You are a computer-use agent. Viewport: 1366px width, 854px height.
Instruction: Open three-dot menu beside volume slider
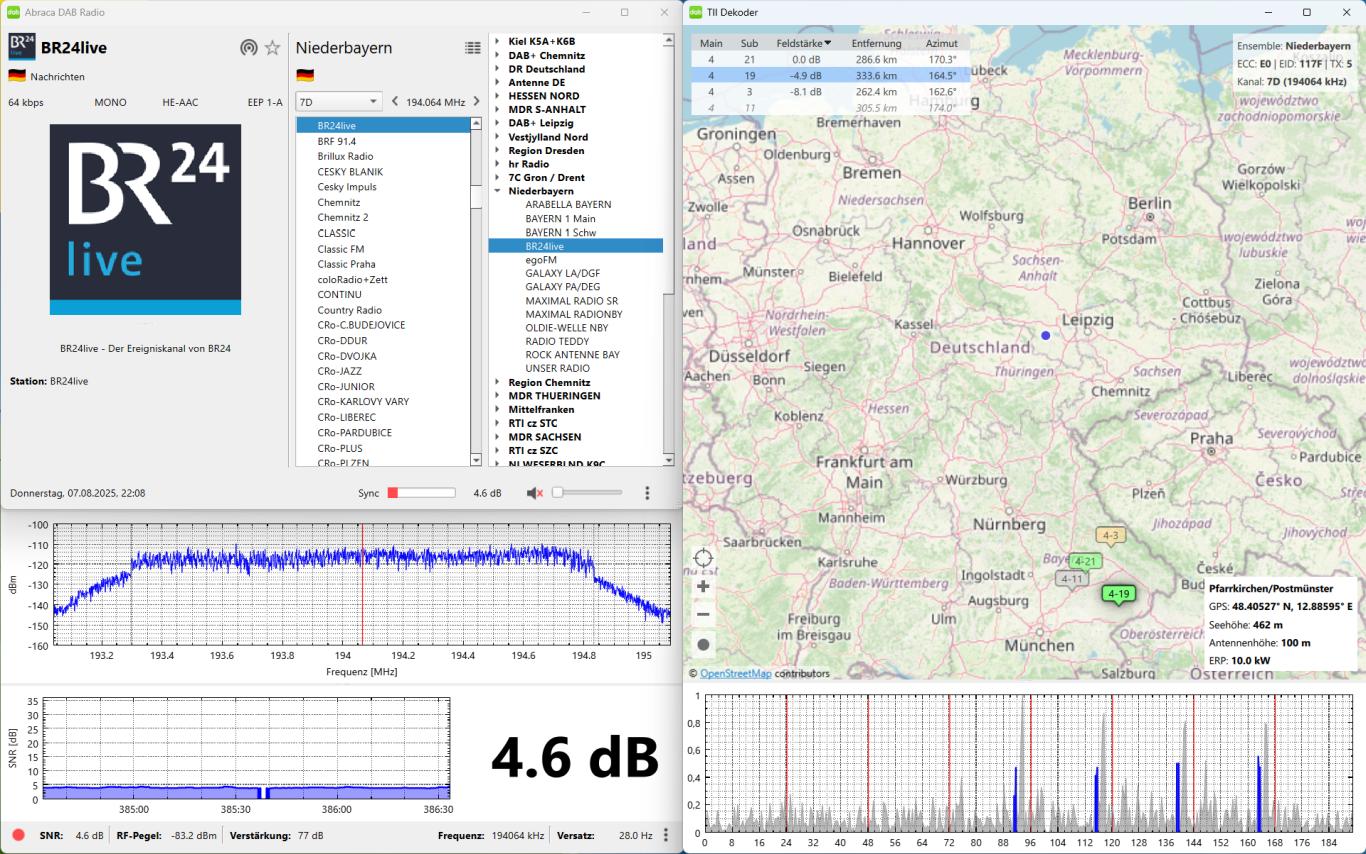pos(647,493)
